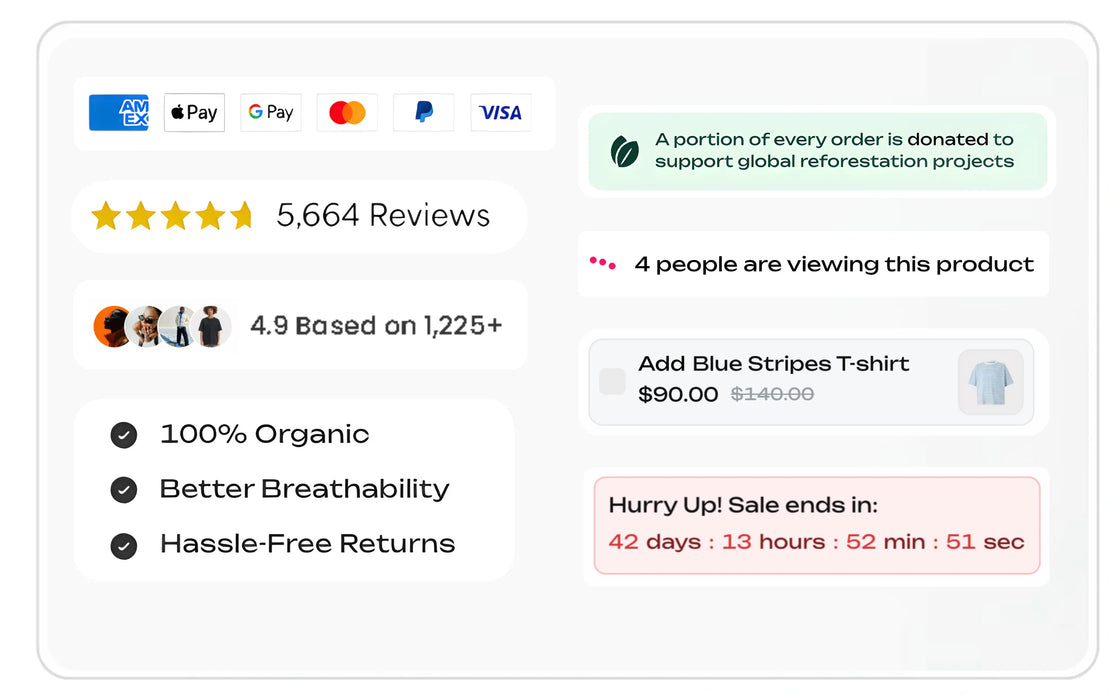Select the first gold rating star
Screen dimensions: 1120x700
[x=106, y=215]
